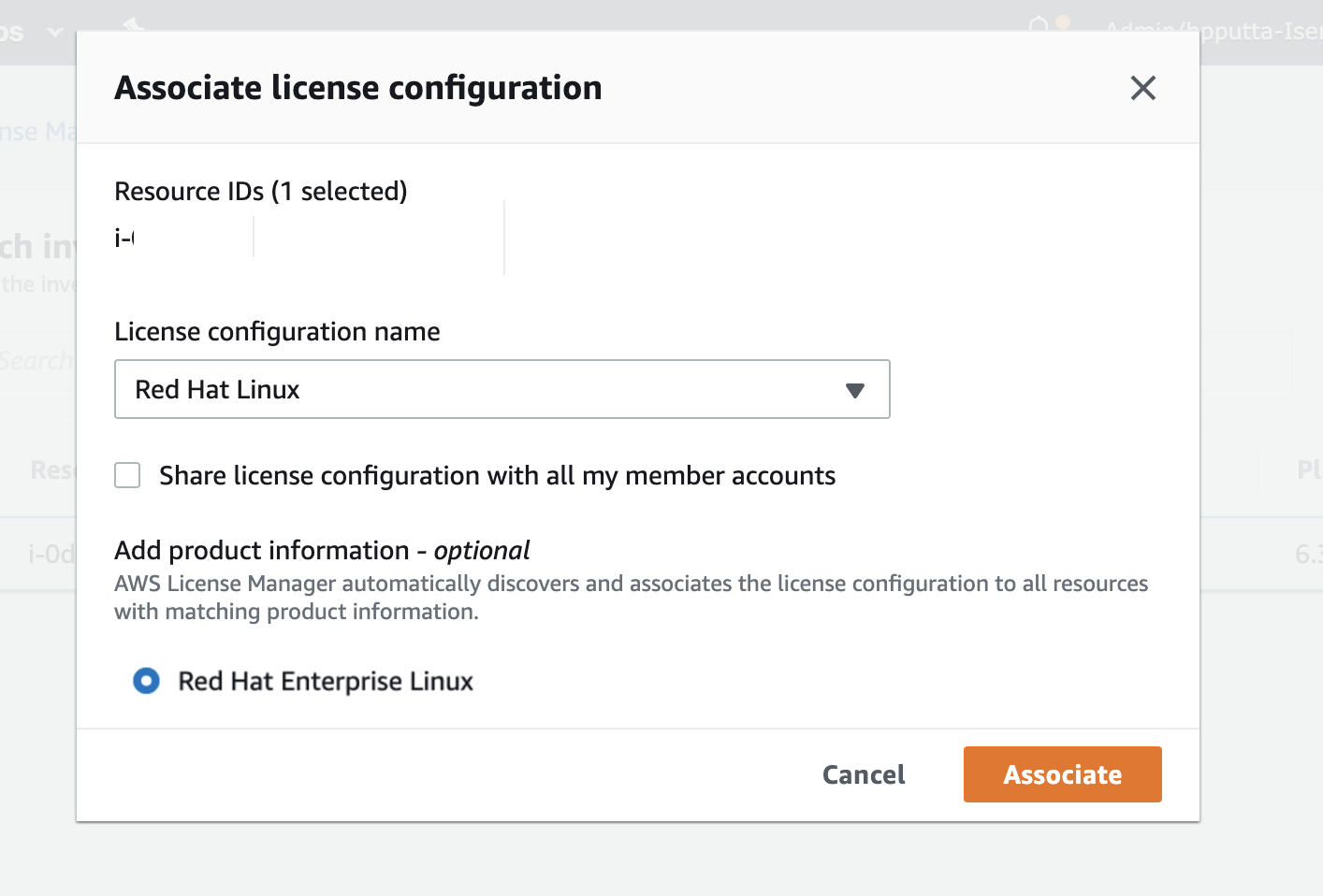Open the License configuration name dropdown
Viewport: 1323px width, 896px height.
tap(502, 389)
